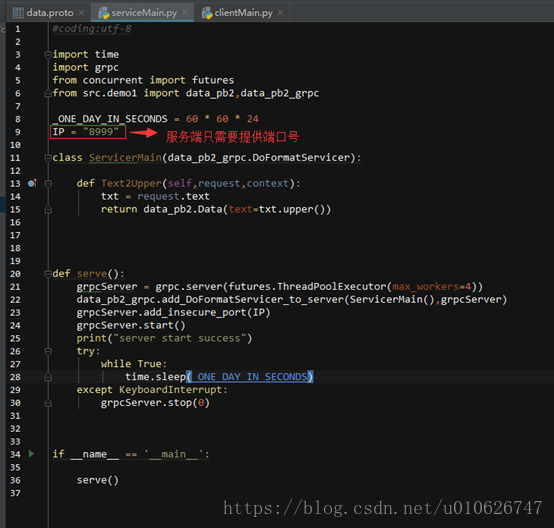The image size is (554, 528).
Task: Click the blog.csdn.net watermark link
Action: (x=382, y=508)
